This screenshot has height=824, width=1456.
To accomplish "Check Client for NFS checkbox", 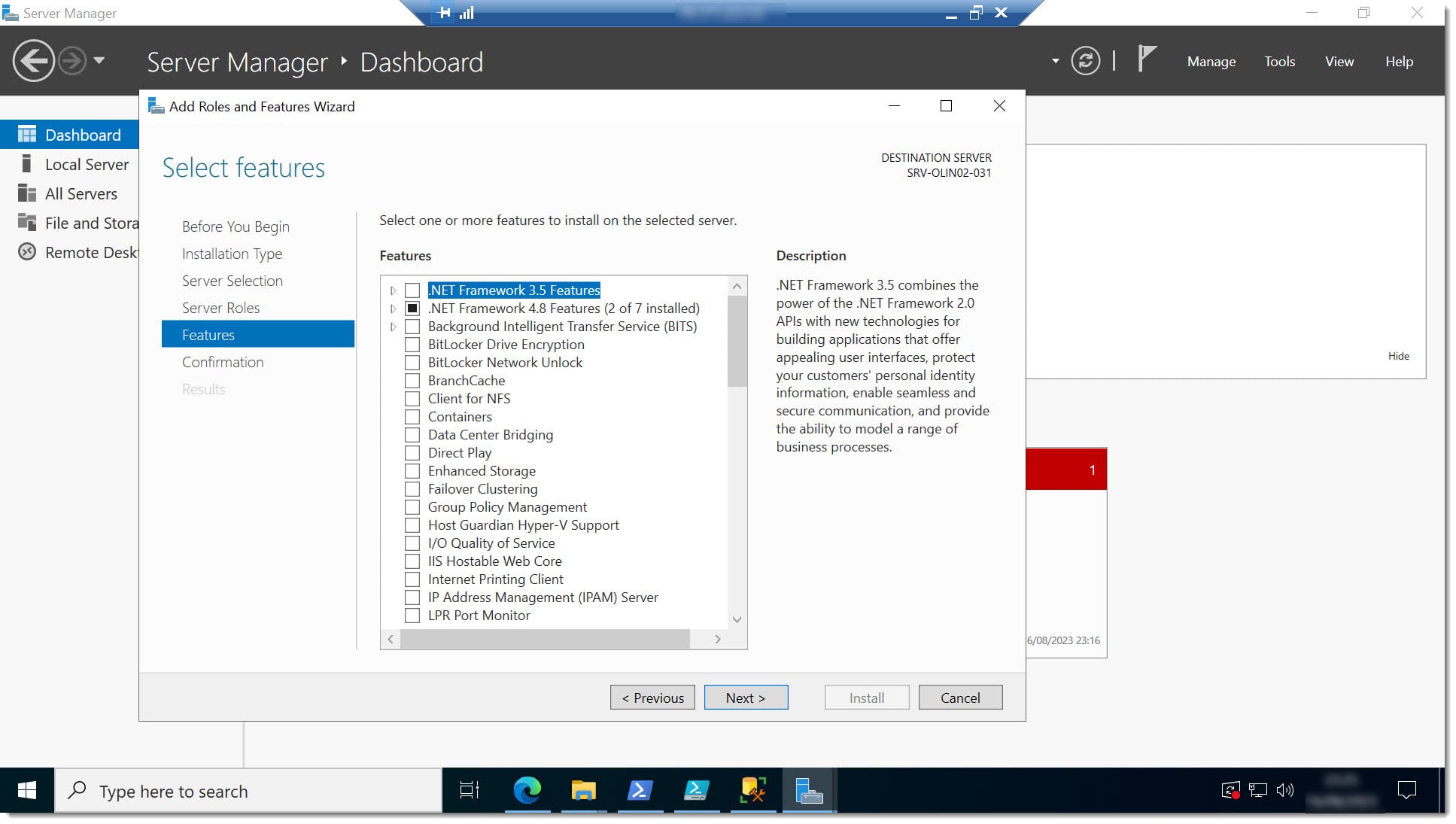I will (x=412, y=399).
